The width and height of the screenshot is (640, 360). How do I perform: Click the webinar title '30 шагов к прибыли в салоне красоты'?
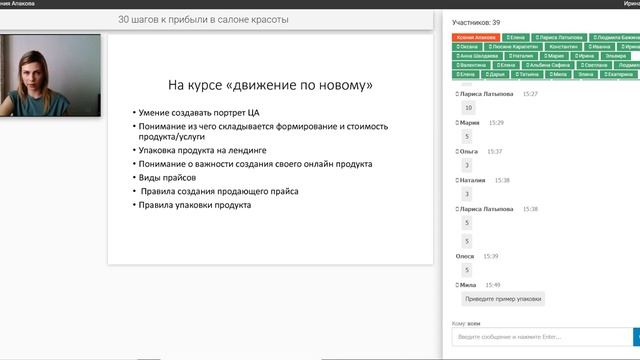tap(203, 20)
